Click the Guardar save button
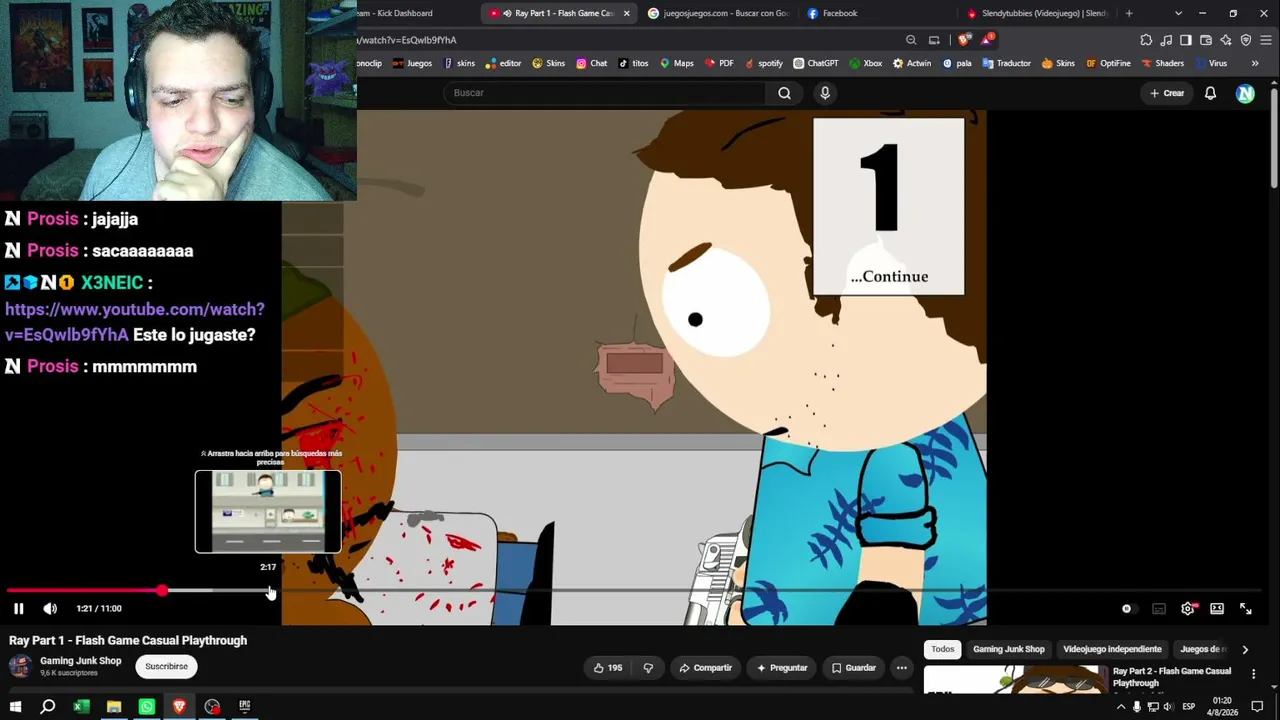 (x=854, y=668)
